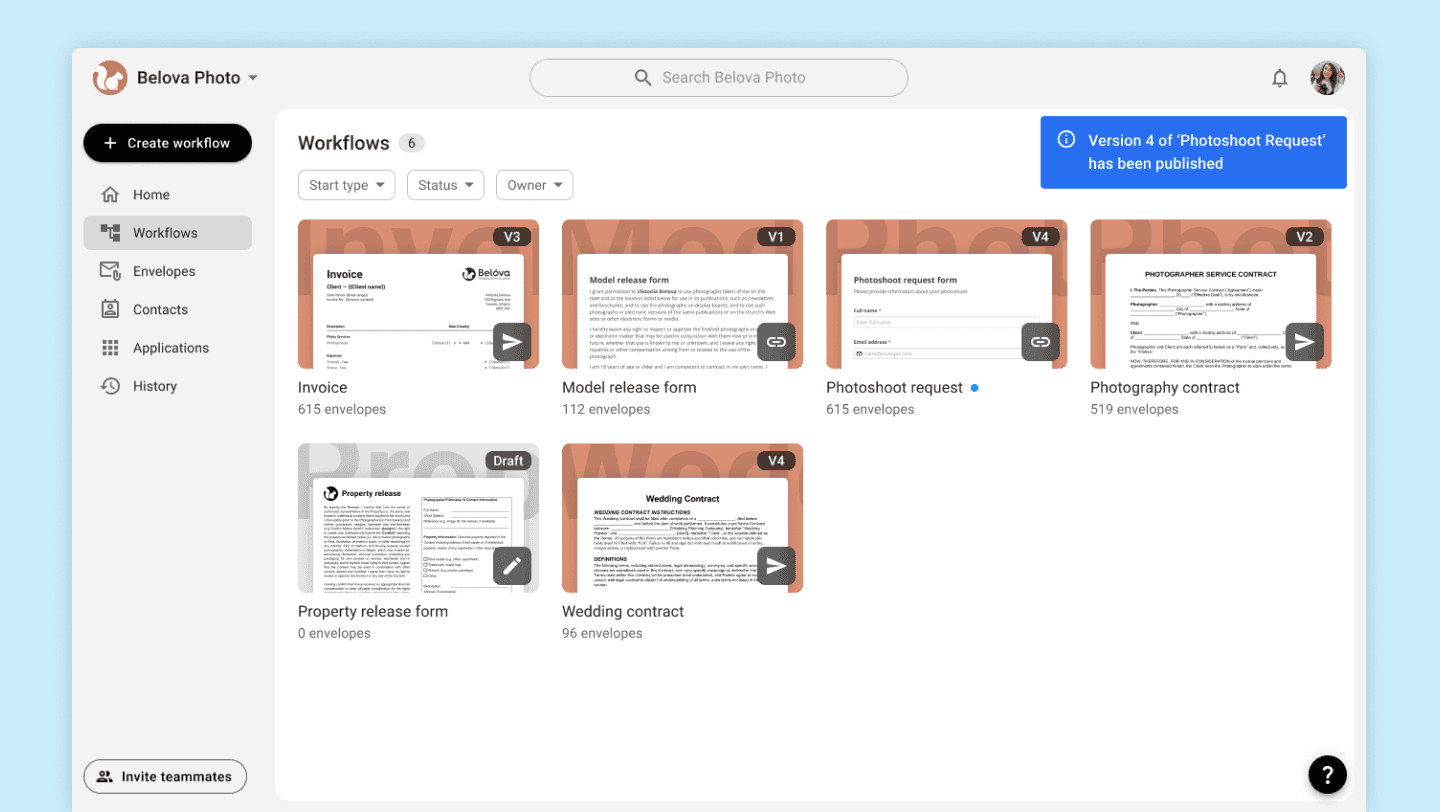
Task: Click the link icon on Photoshoot request card
Action: [1040, 342]
